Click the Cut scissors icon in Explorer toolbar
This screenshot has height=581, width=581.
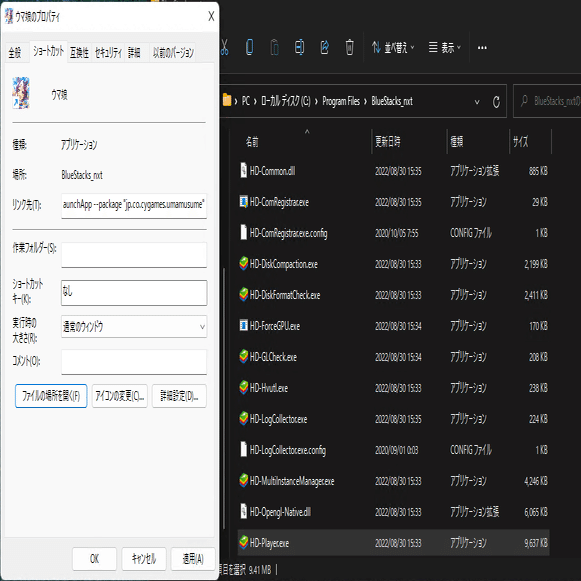[224, 47]
